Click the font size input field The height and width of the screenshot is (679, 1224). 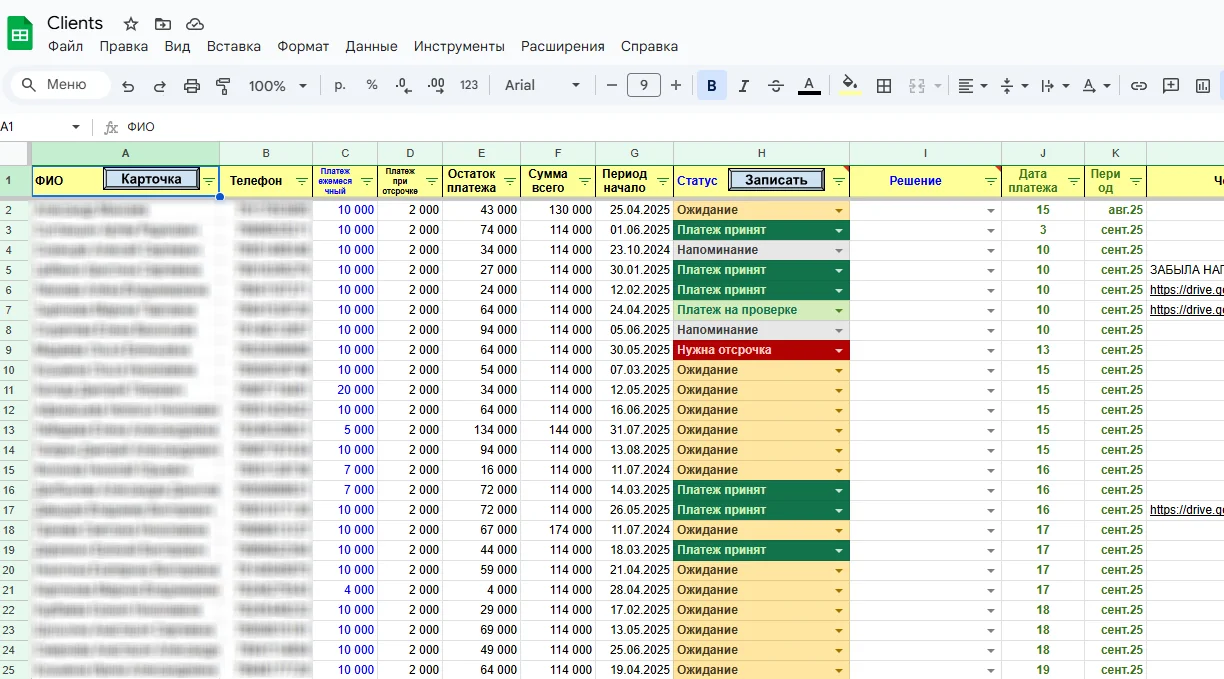tap(644, 86)
